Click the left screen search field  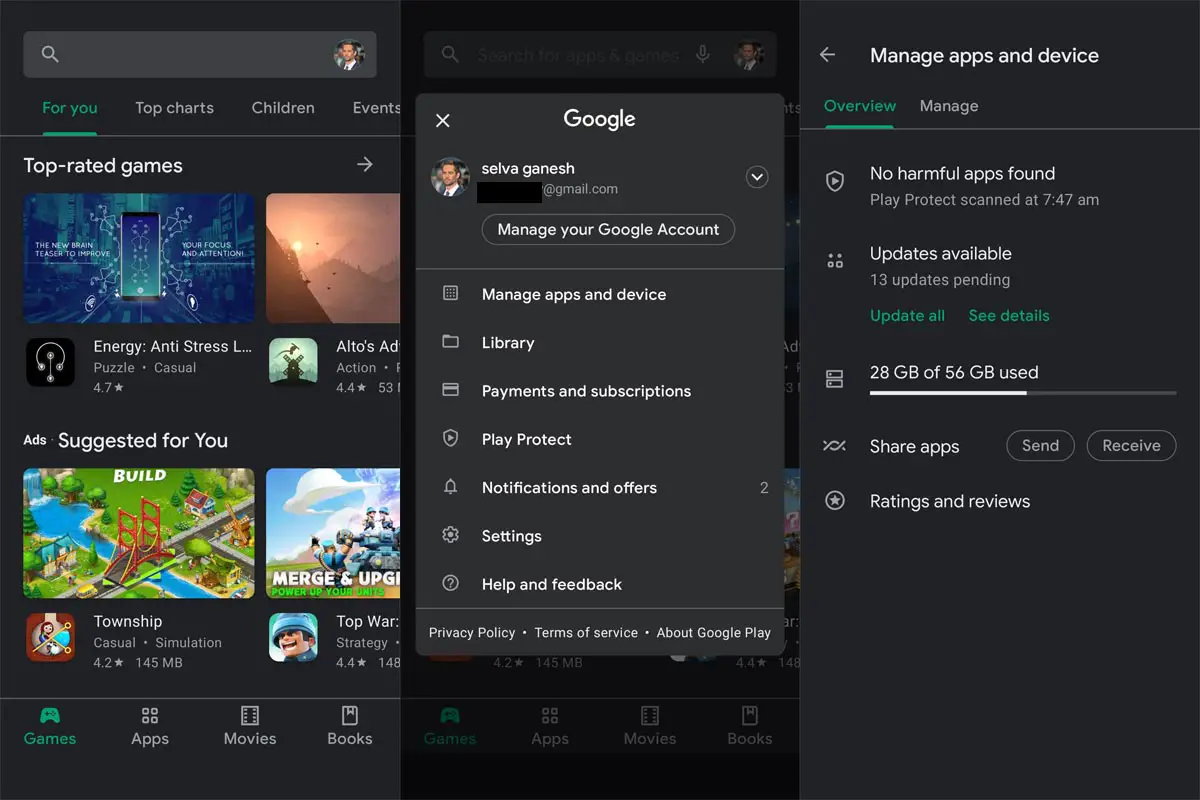coord(200,55)
